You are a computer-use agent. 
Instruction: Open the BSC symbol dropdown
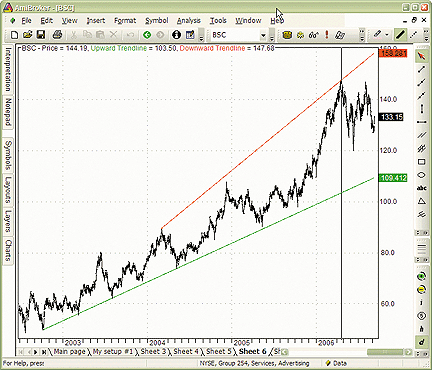click(x=263, y=35)
